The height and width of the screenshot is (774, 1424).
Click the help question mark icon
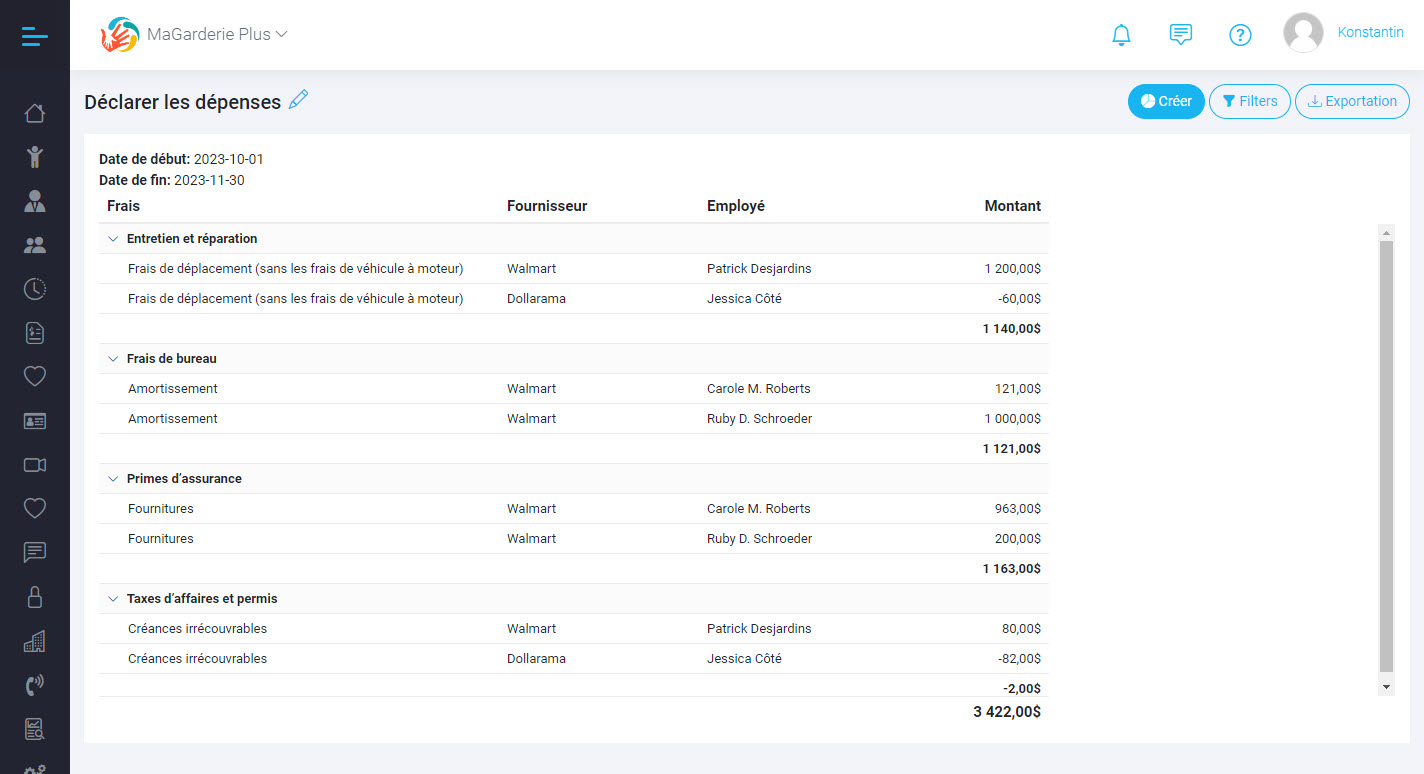[1240, 34]
